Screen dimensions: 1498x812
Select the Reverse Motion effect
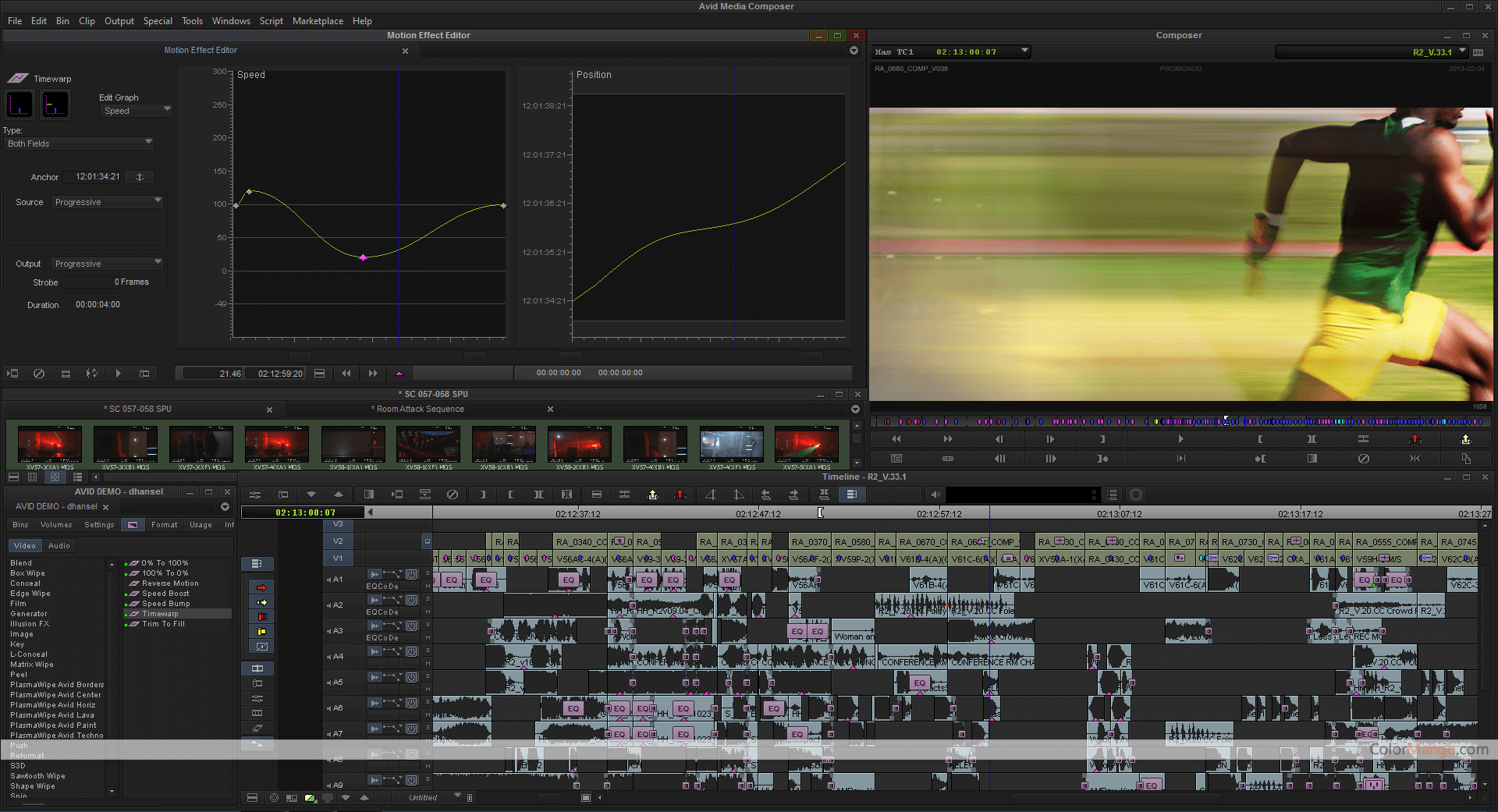(170, 583)
